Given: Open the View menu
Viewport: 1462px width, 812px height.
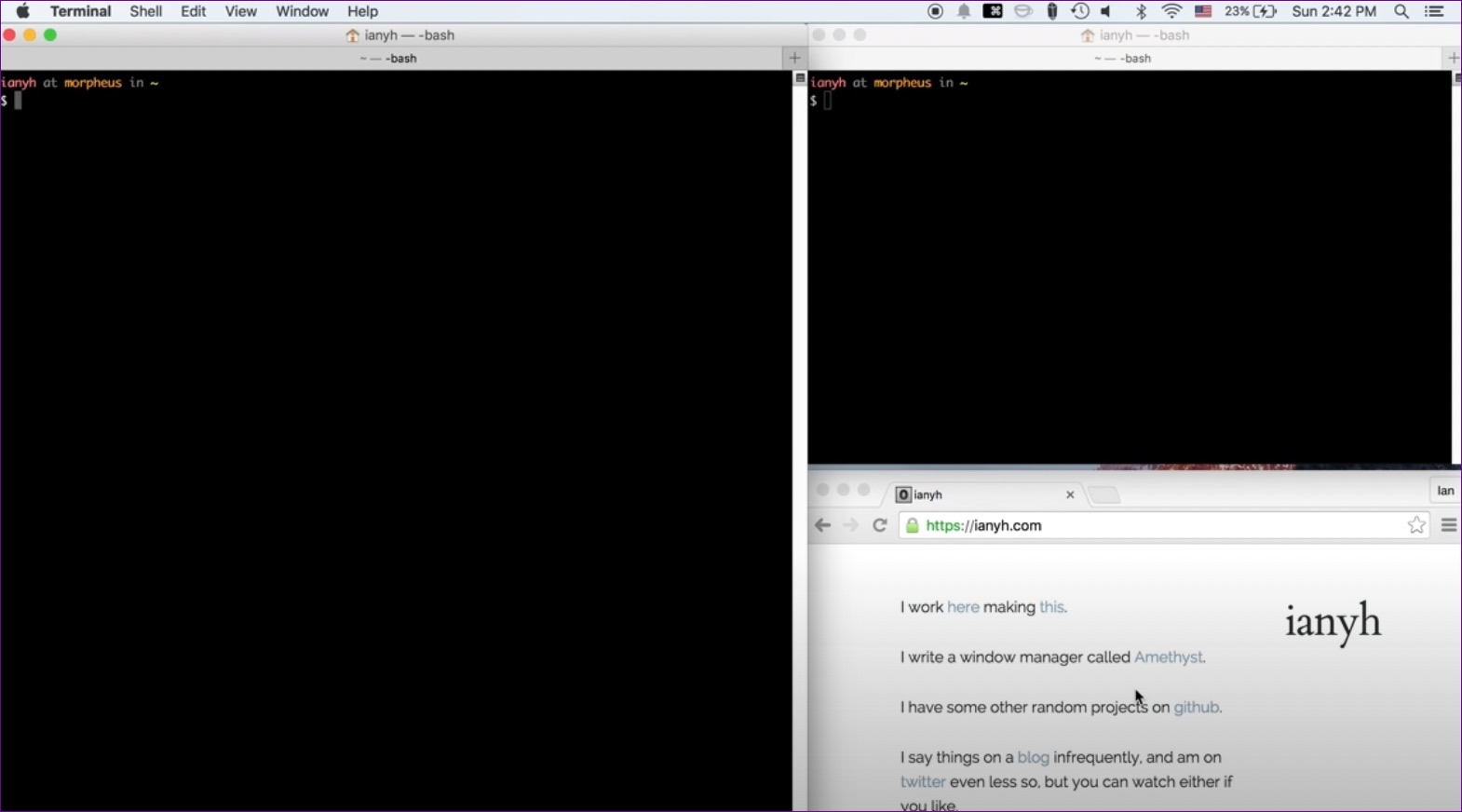Looking at the screenshot, I should click(x=241, y=11).
